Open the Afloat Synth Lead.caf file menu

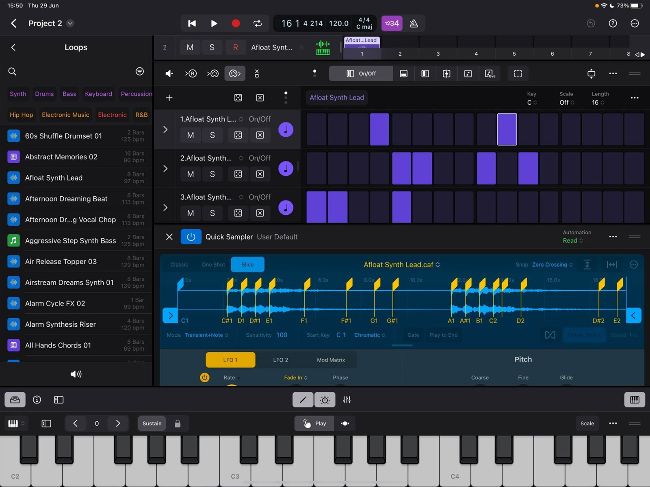400,265
